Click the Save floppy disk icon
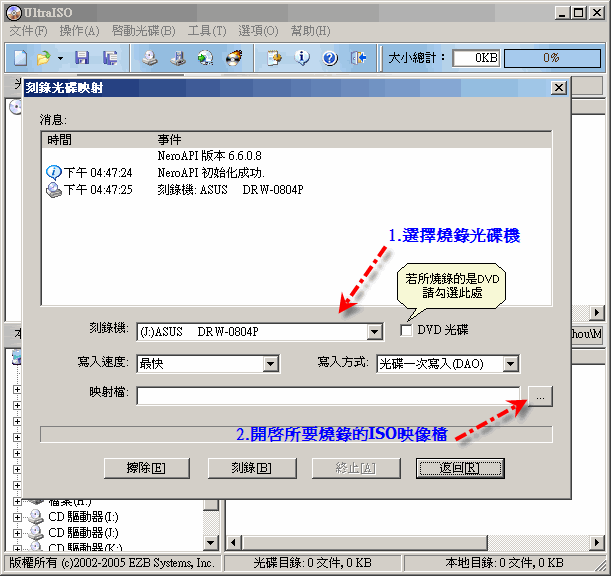The height and width of the screenshot is (576, 611). pos(82,58)
